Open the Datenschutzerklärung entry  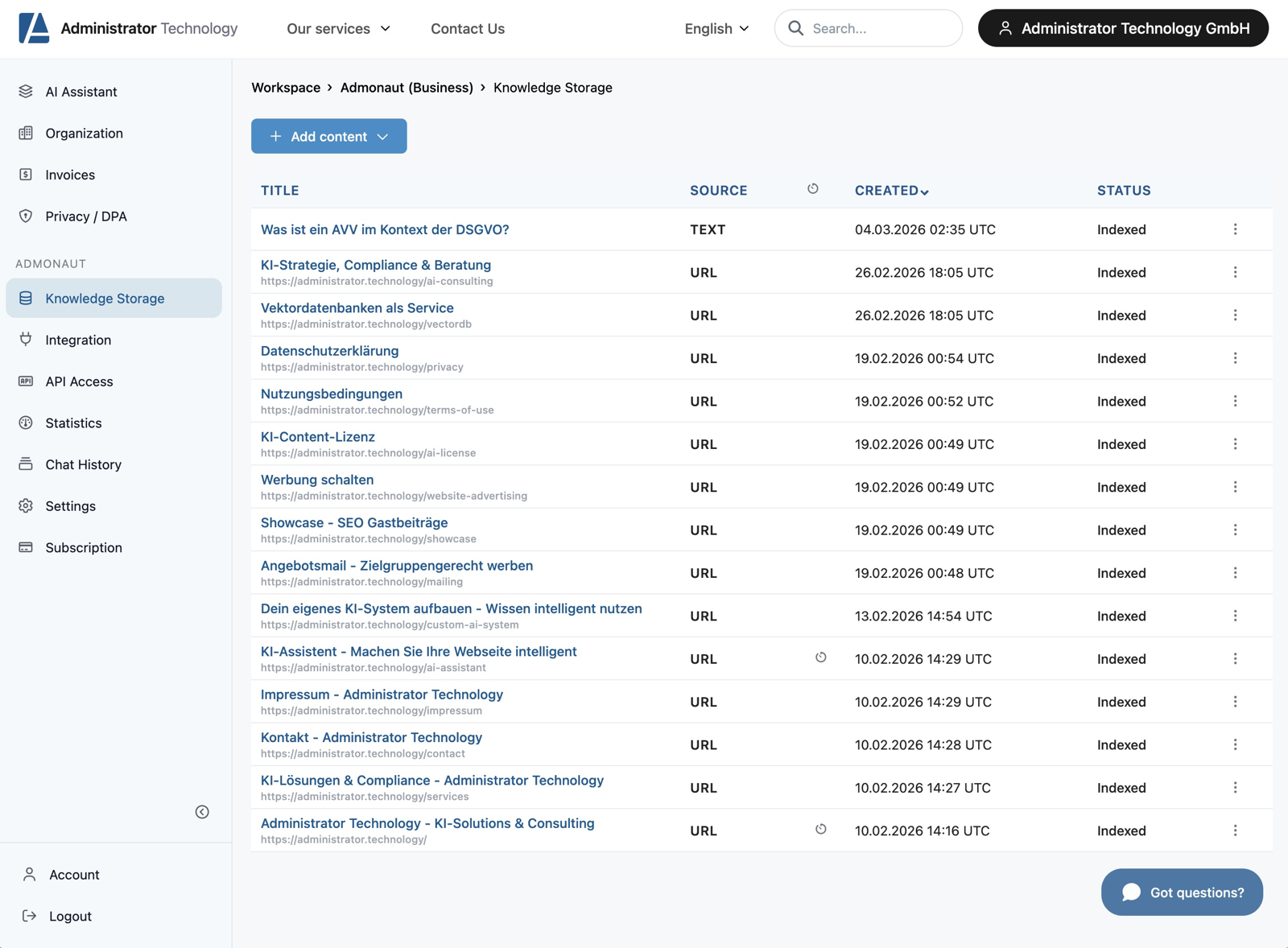(329, 350)
